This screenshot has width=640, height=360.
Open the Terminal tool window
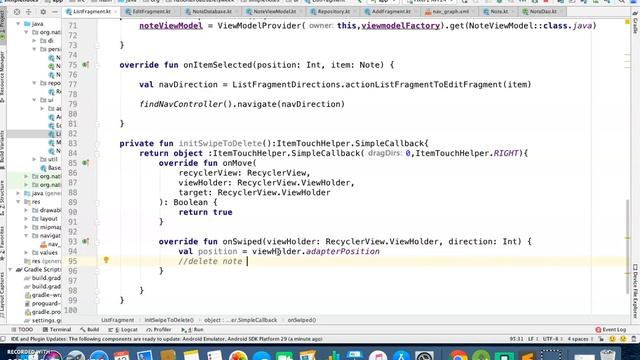56,329
